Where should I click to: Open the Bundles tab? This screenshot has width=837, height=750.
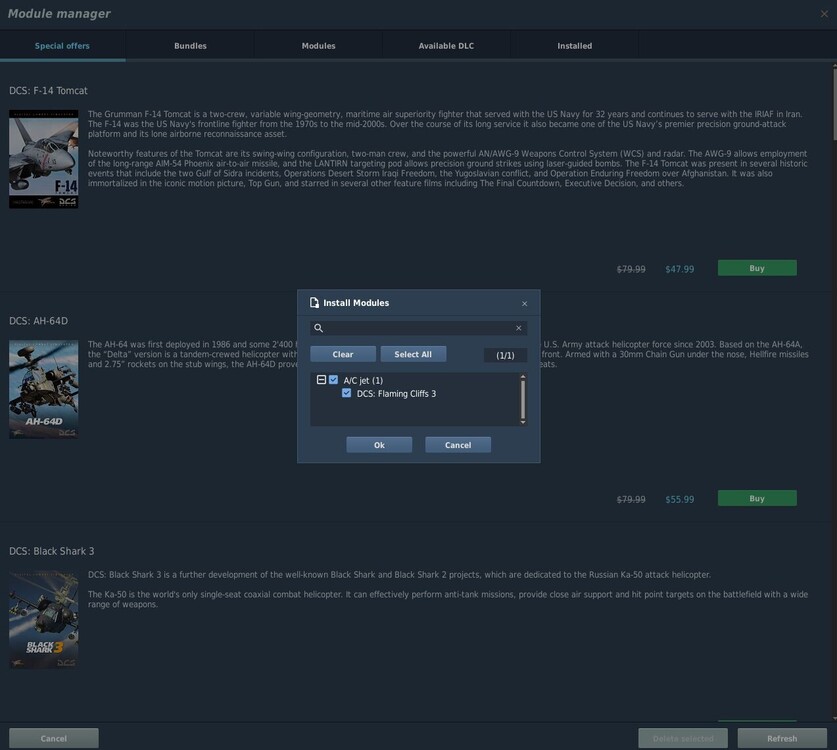coord(190,46)
